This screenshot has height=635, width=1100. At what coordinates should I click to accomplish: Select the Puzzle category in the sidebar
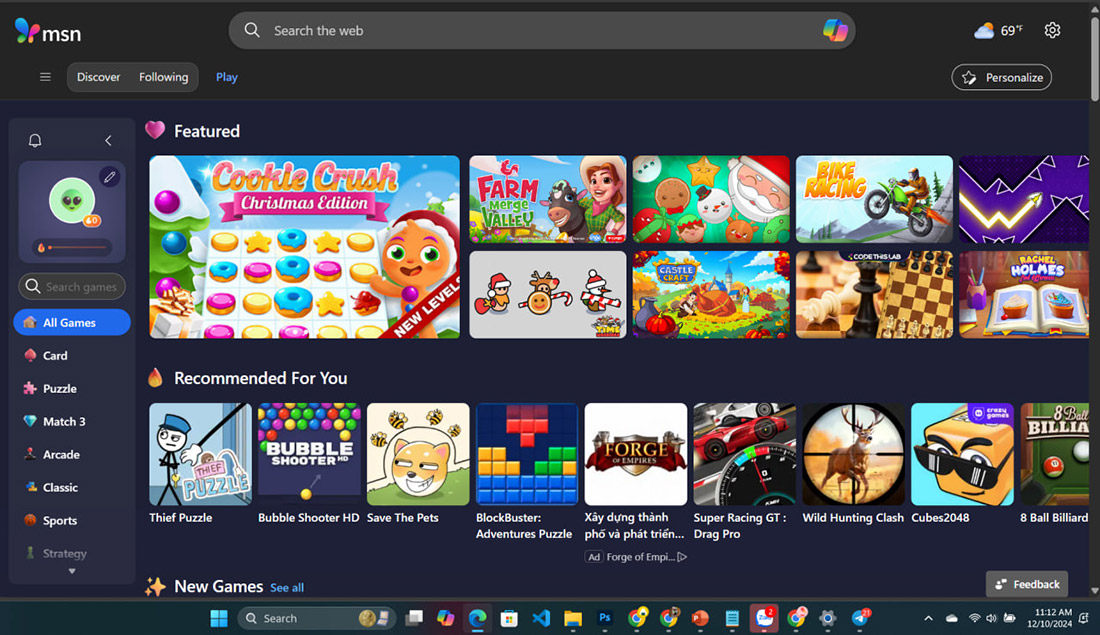(x=58, y=388)
